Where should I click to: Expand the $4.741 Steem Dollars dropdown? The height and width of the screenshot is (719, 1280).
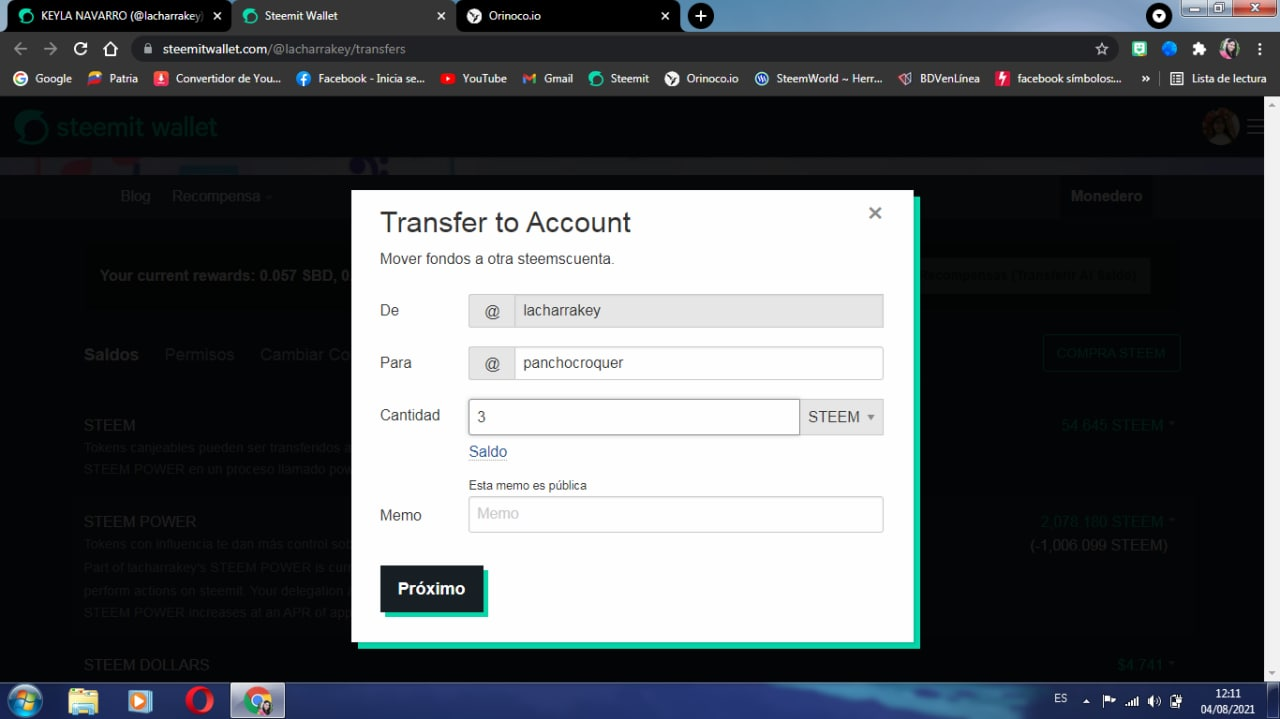coord(1146,664)
